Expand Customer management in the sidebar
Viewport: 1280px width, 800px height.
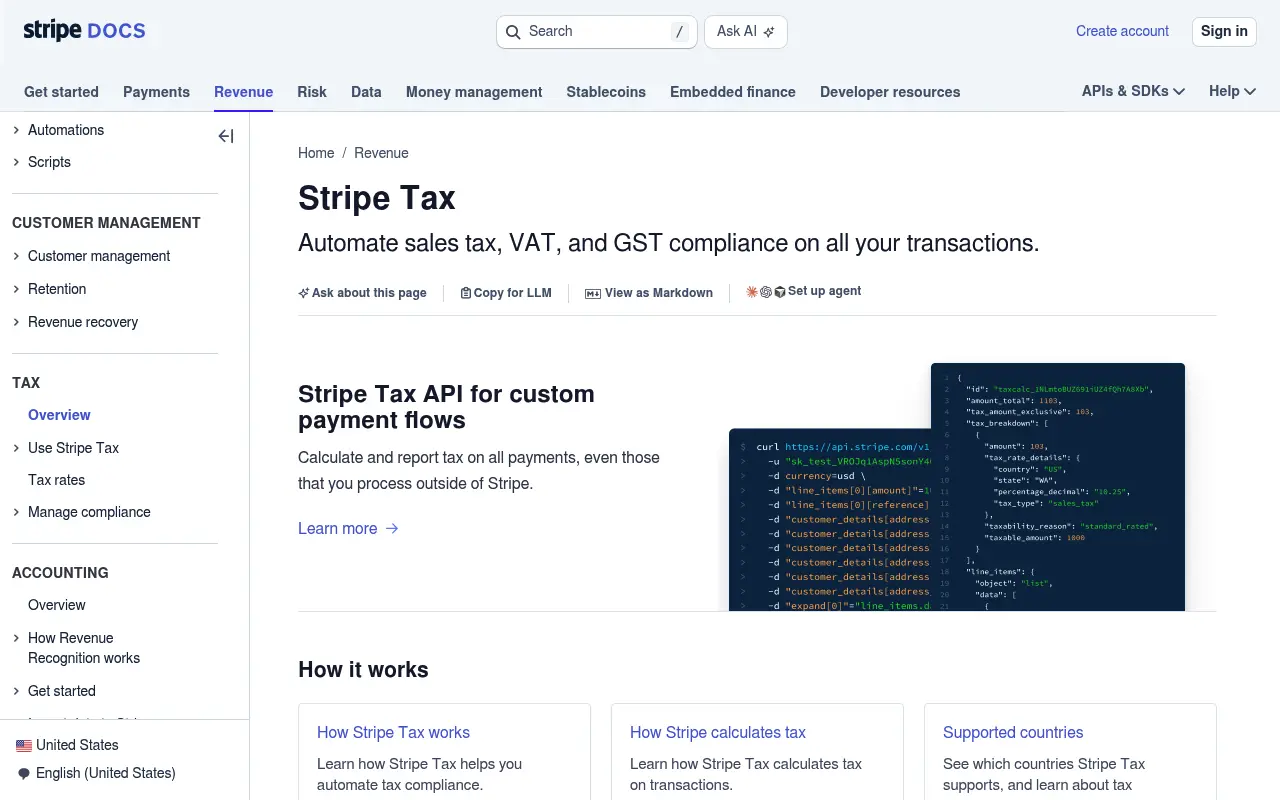tap(16, 256)
